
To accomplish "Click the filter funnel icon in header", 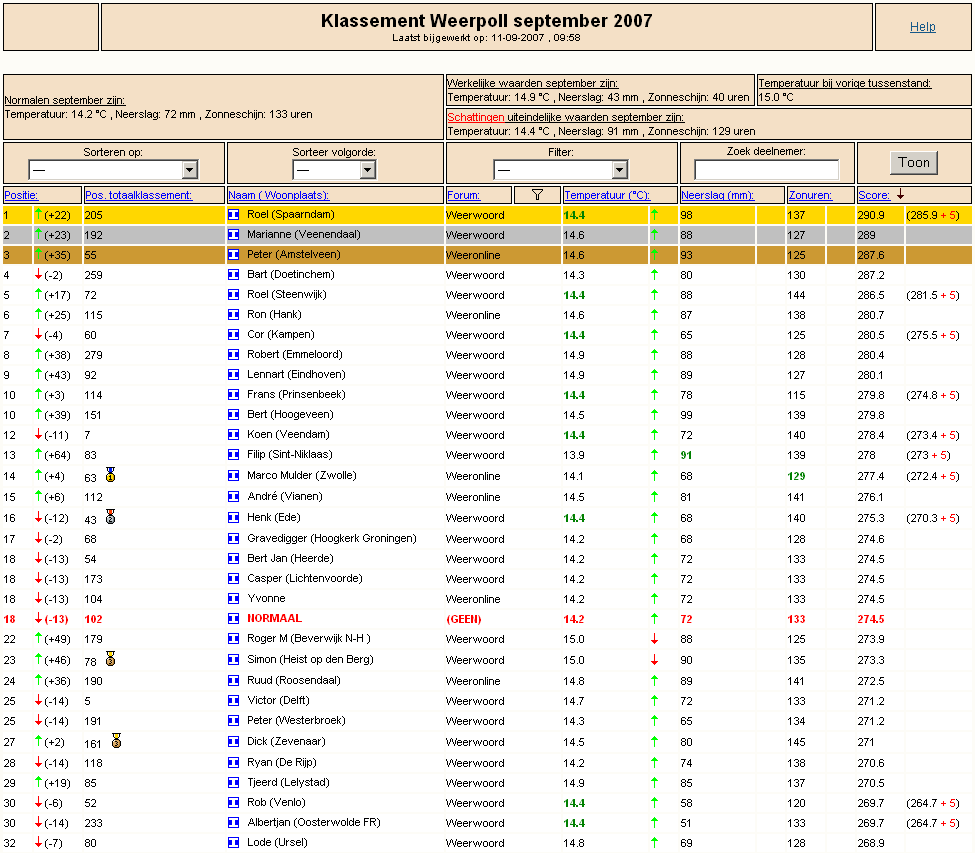I will point(537,195).
